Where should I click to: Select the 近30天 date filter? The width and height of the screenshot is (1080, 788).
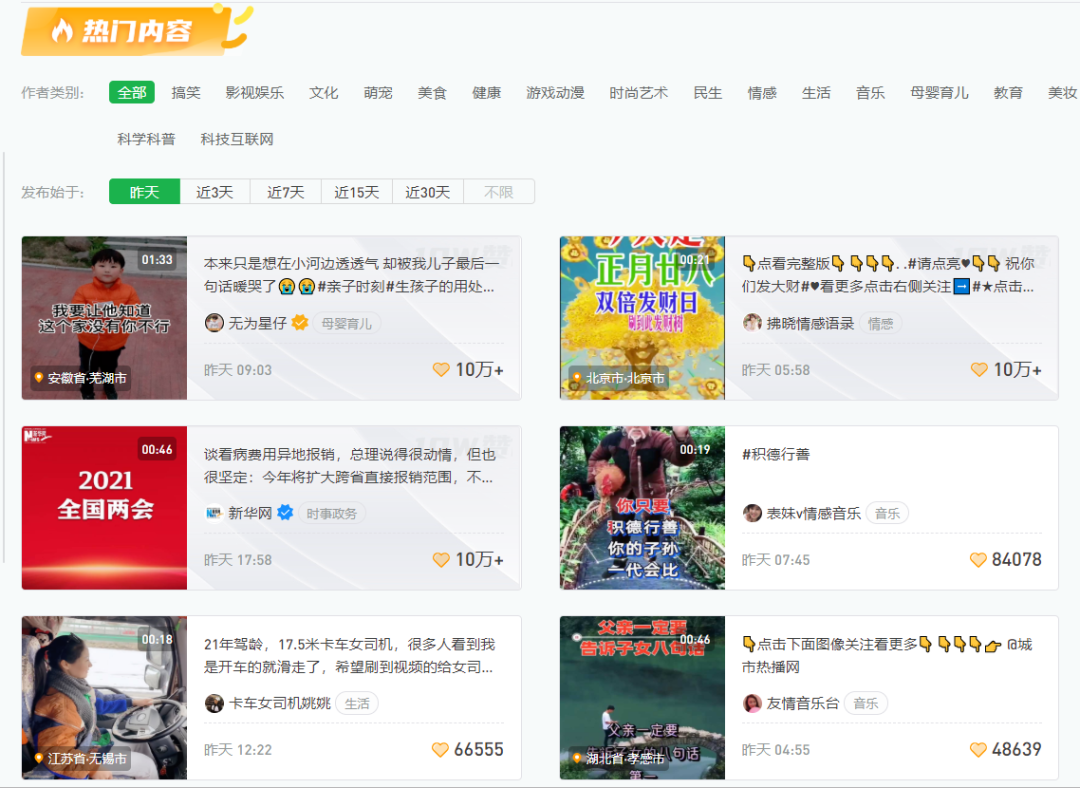(428, 191)
